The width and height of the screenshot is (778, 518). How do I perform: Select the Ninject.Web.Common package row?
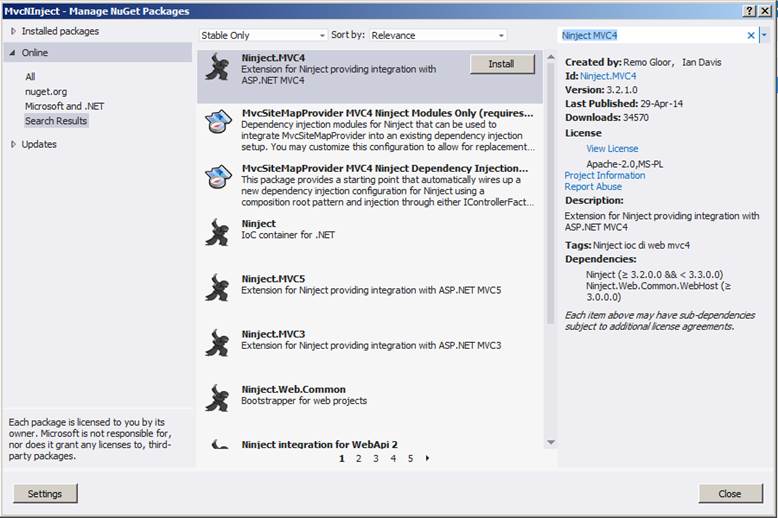pos(370,407)
